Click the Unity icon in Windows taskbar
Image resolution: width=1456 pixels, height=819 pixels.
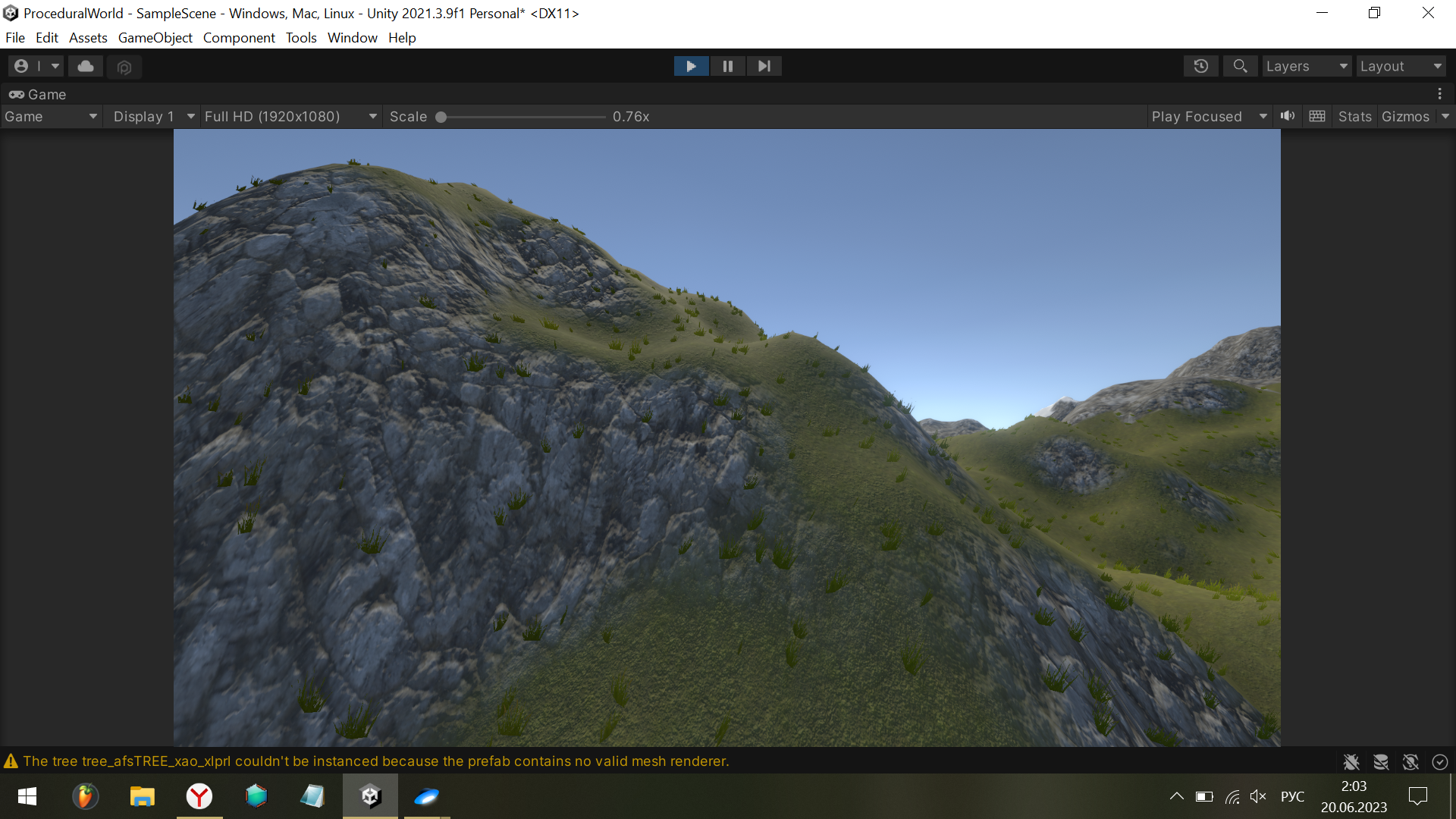tap(370, 796)
